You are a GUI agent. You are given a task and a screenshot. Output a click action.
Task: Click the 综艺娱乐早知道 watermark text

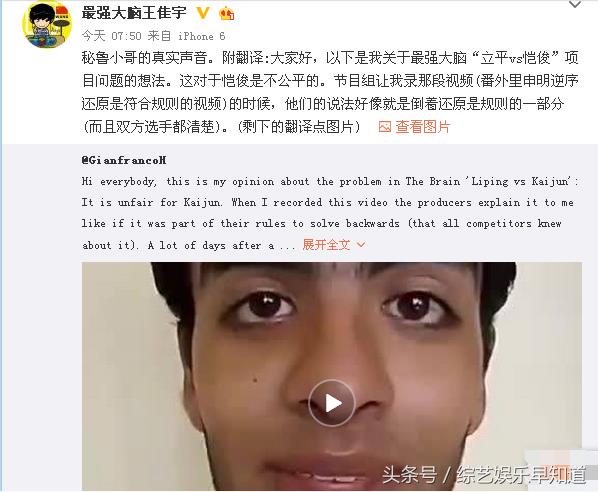pos(521,475)
